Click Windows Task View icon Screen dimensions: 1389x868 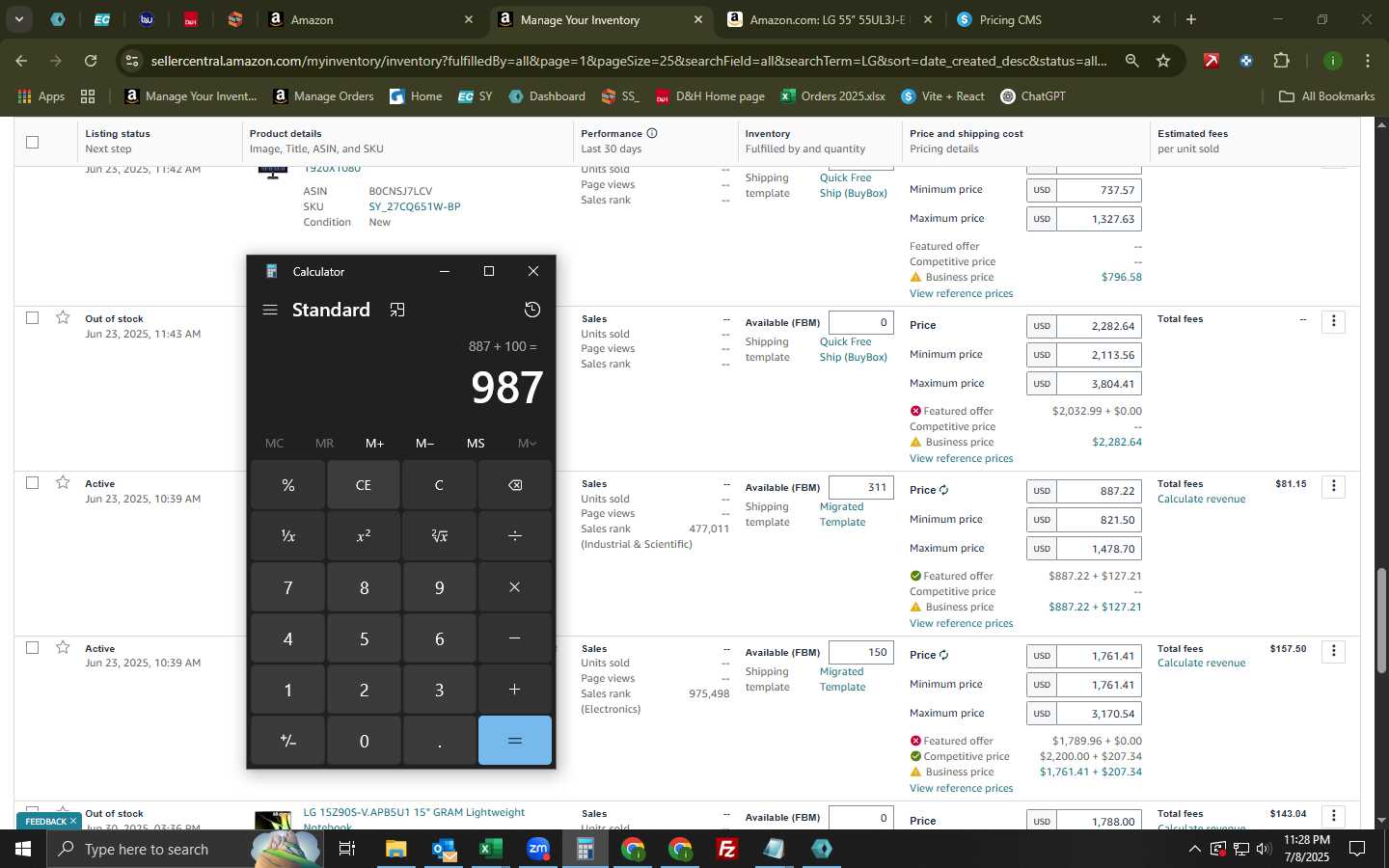pyautogui.click(x=347, y=849)
